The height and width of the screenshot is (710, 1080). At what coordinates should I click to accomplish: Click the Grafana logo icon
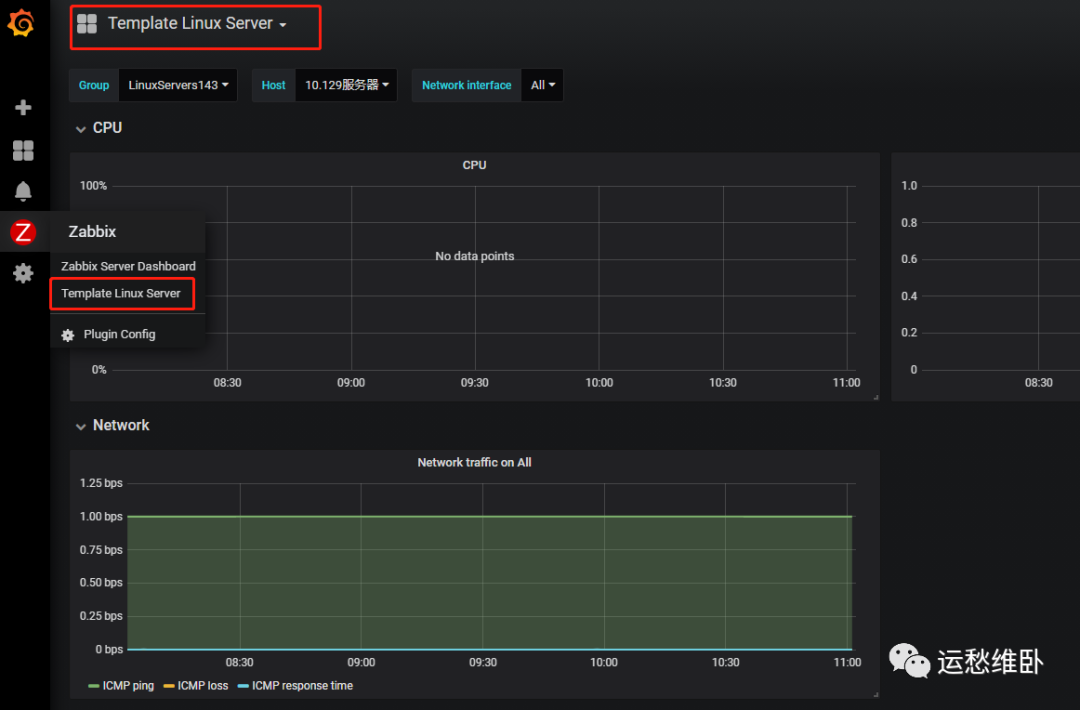click(x=21, y=23)
